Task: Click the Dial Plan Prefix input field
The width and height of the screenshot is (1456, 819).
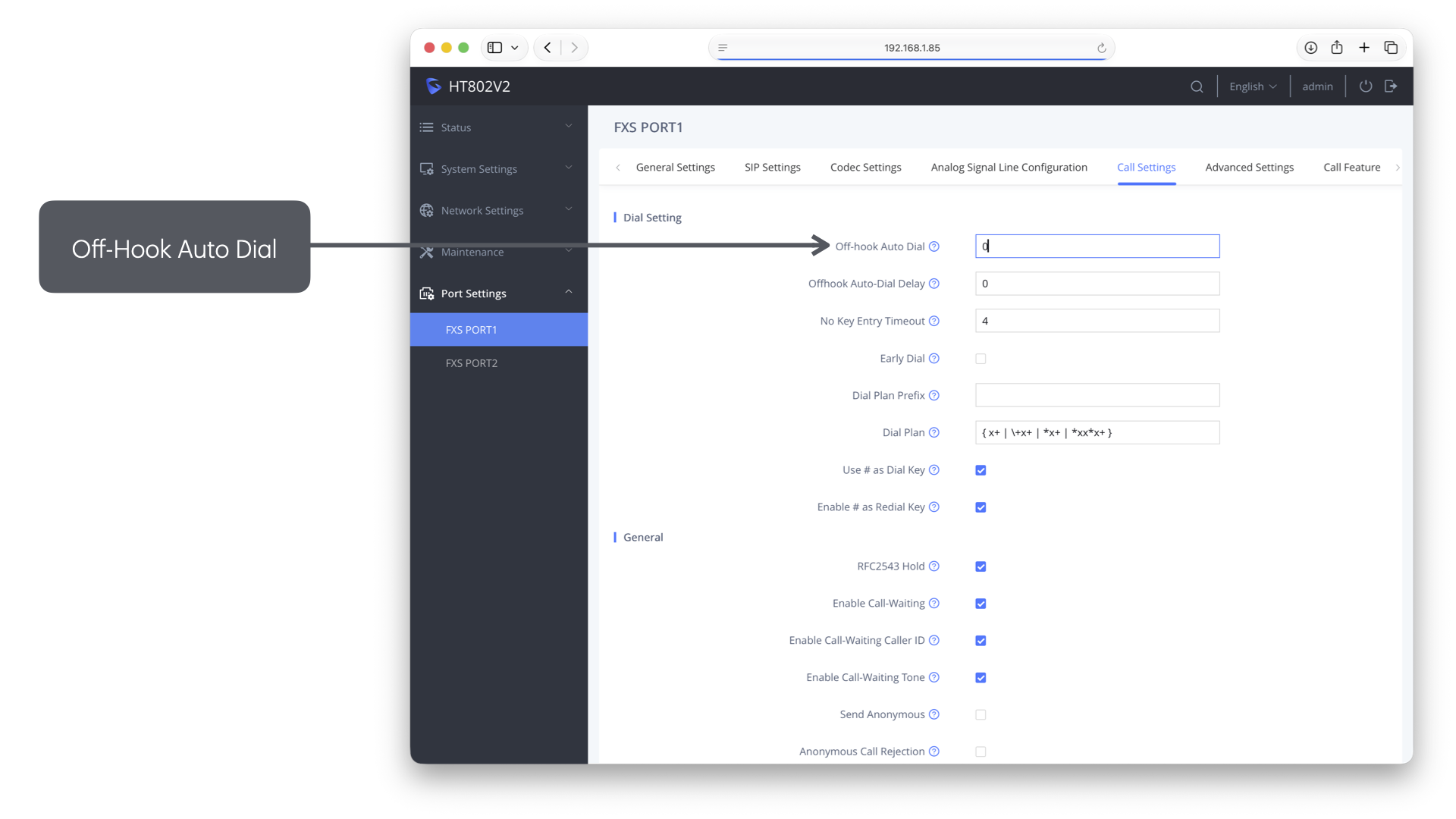Action: pyautogui.click(x=1097, y=395)
